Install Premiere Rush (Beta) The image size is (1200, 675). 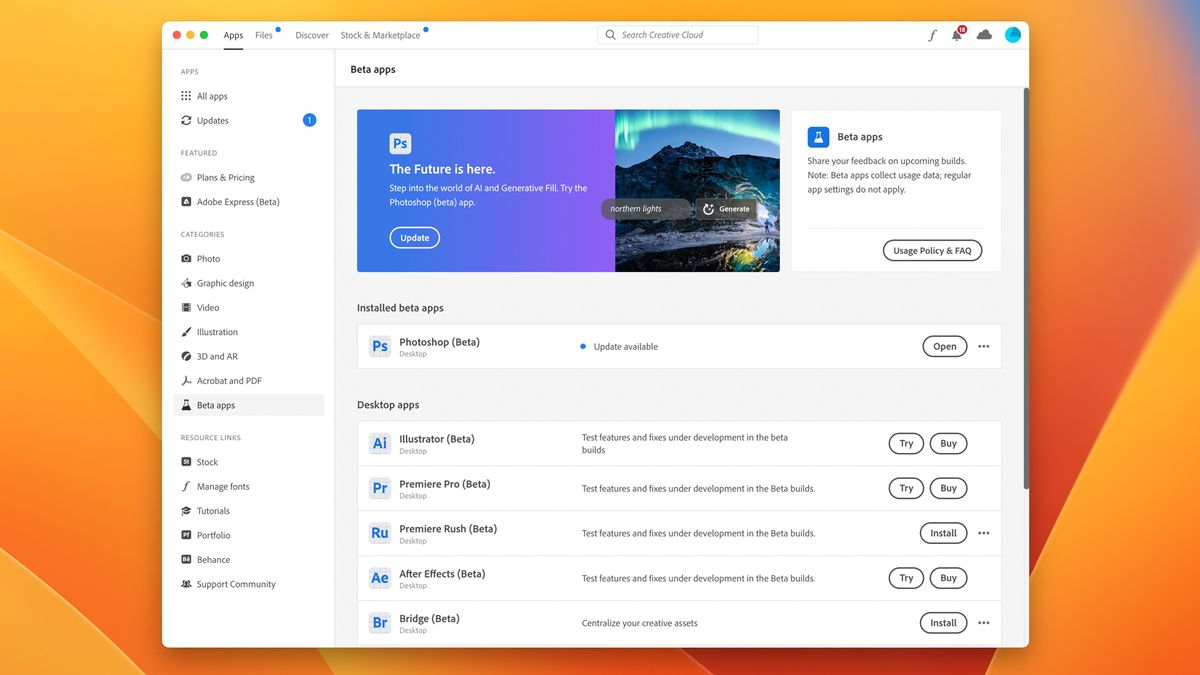pos(943,533)
